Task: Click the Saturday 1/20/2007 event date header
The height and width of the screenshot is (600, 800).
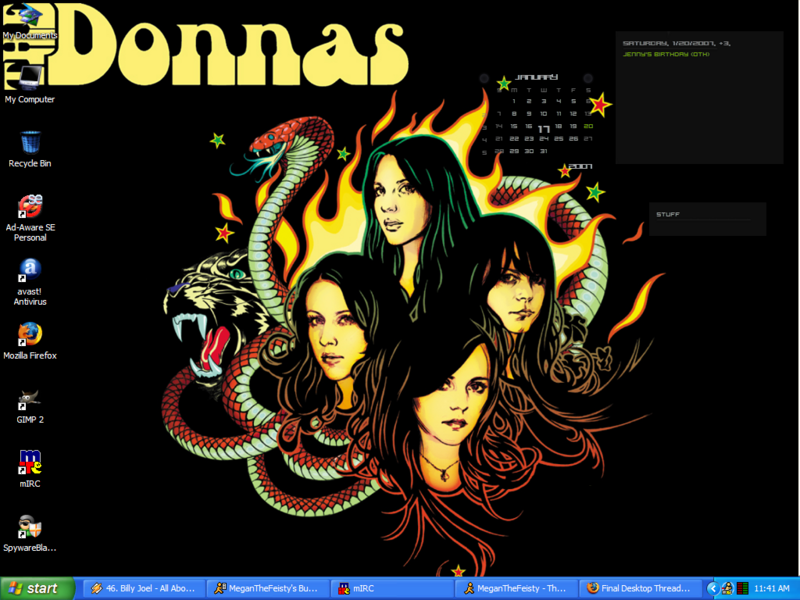Action: pyautogui.click(x=677, y=43)
